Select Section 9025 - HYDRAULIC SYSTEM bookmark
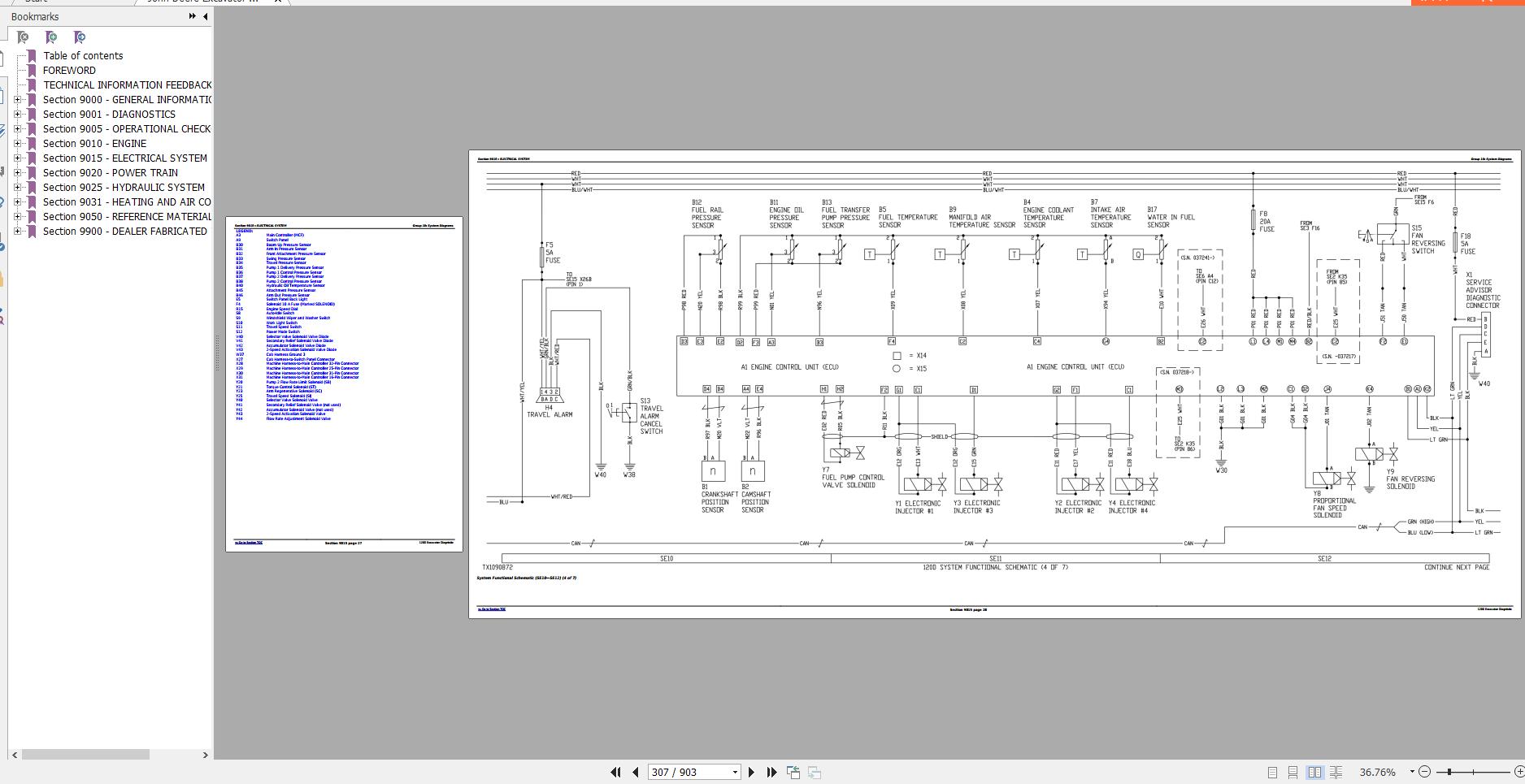The image size is (1525, 784). point(124,188)
